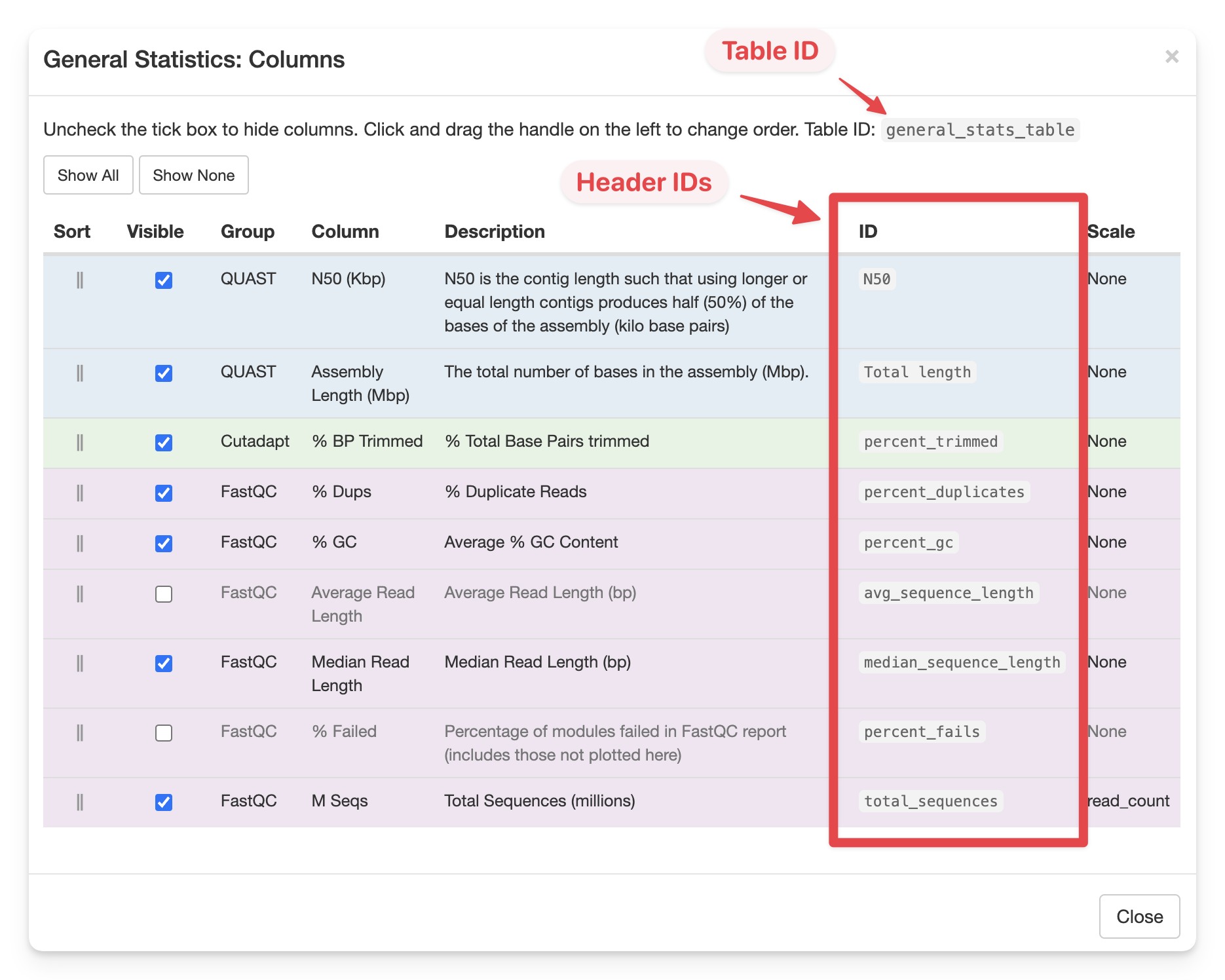Image resolution: width=1225 pixels, height=980 pixels.
Task: Click the drag handle next to % Dups
Action: 80,492
